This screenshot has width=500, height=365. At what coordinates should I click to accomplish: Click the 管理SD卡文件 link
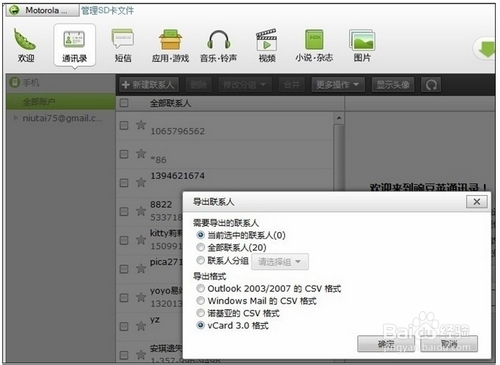(x=108, y=11)
